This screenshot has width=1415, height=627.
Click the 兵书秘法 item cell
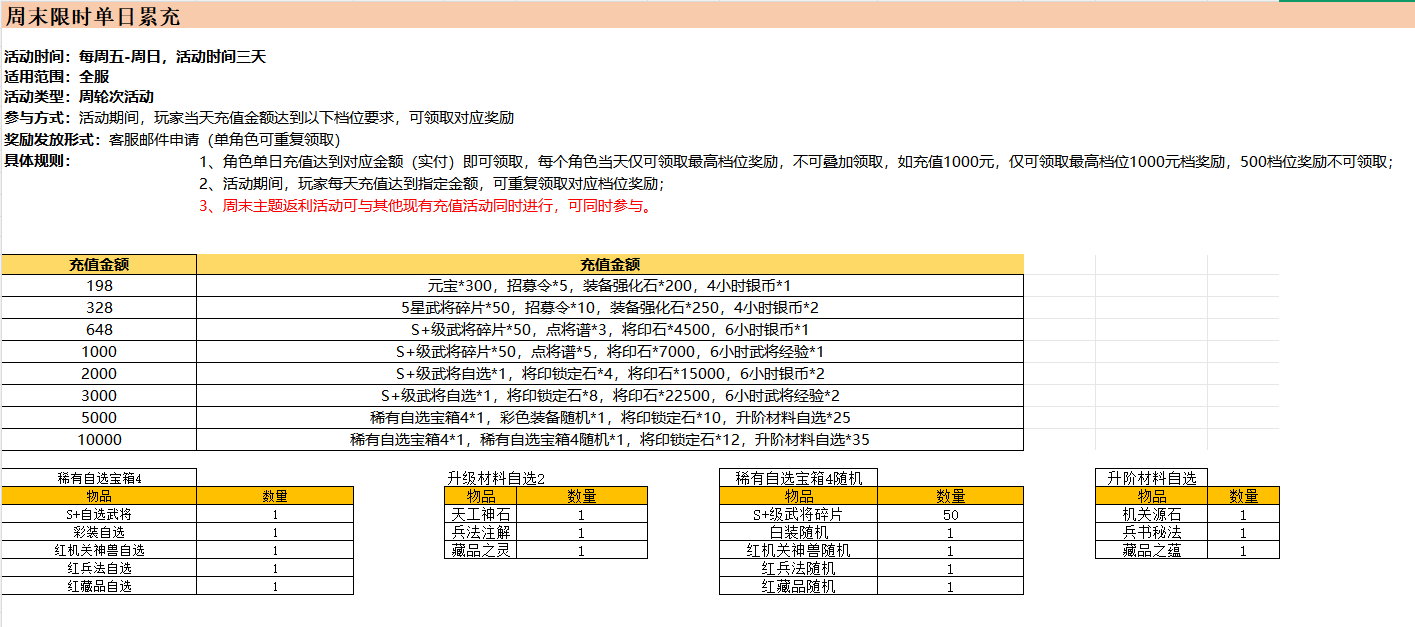1151,533
